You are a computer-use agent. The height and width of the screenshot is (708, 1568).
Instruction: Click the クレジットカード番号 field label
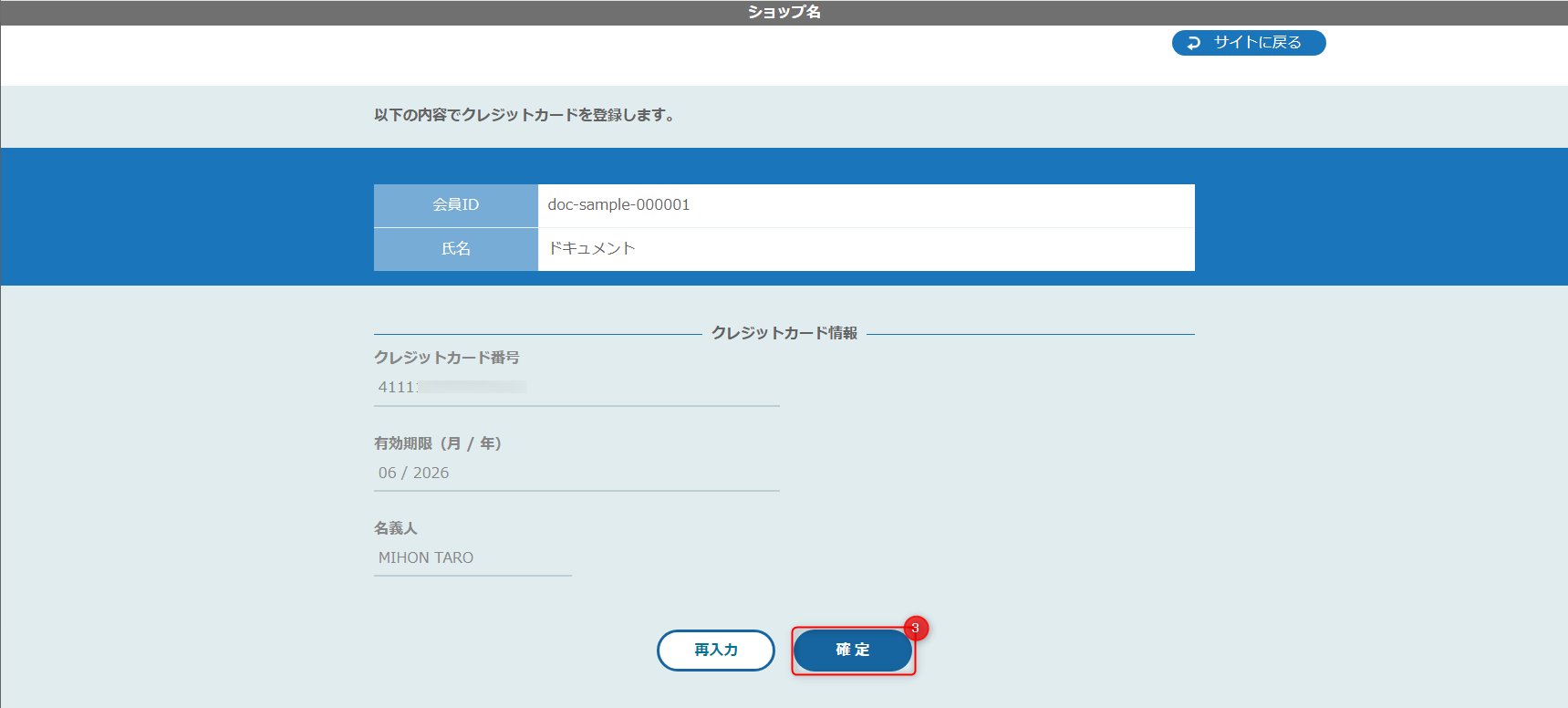tap(446, 358)
